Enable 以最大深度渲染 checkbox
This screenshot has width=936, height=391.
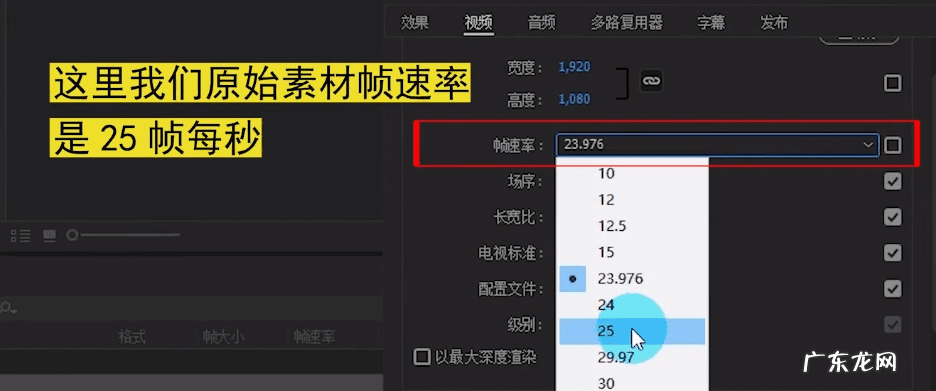click(422, 357)
